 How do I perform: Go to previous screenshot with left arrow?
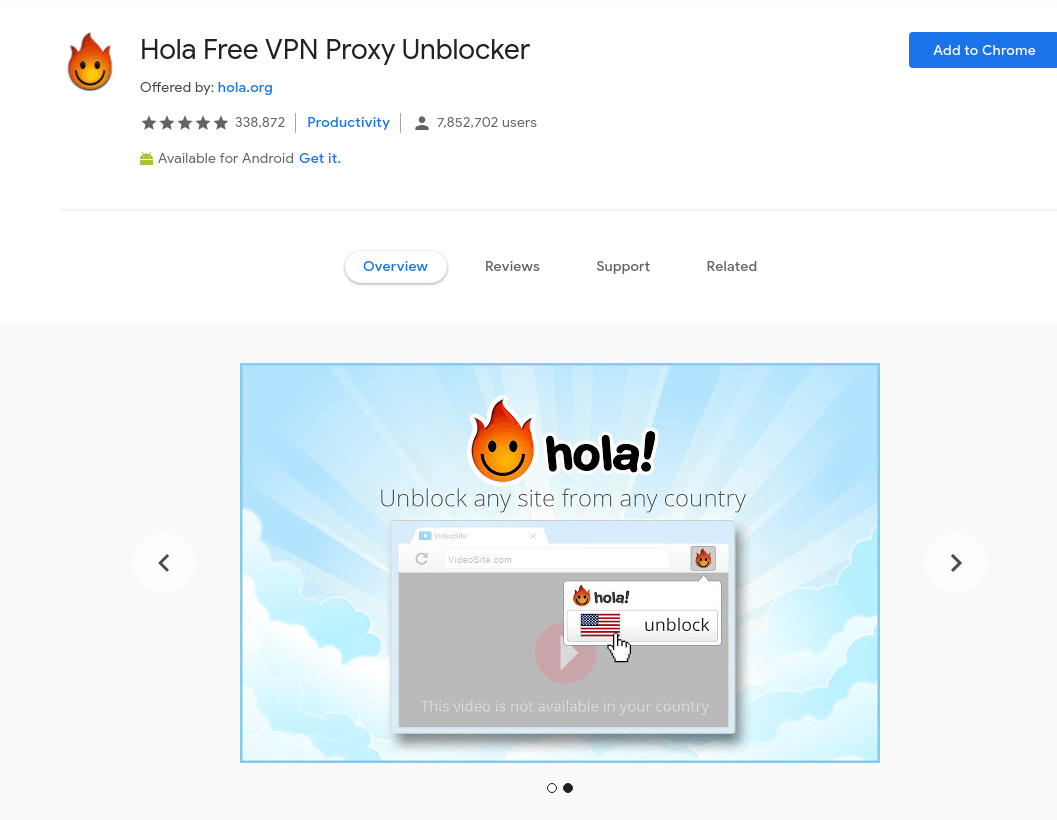click(x=164, y=563)
